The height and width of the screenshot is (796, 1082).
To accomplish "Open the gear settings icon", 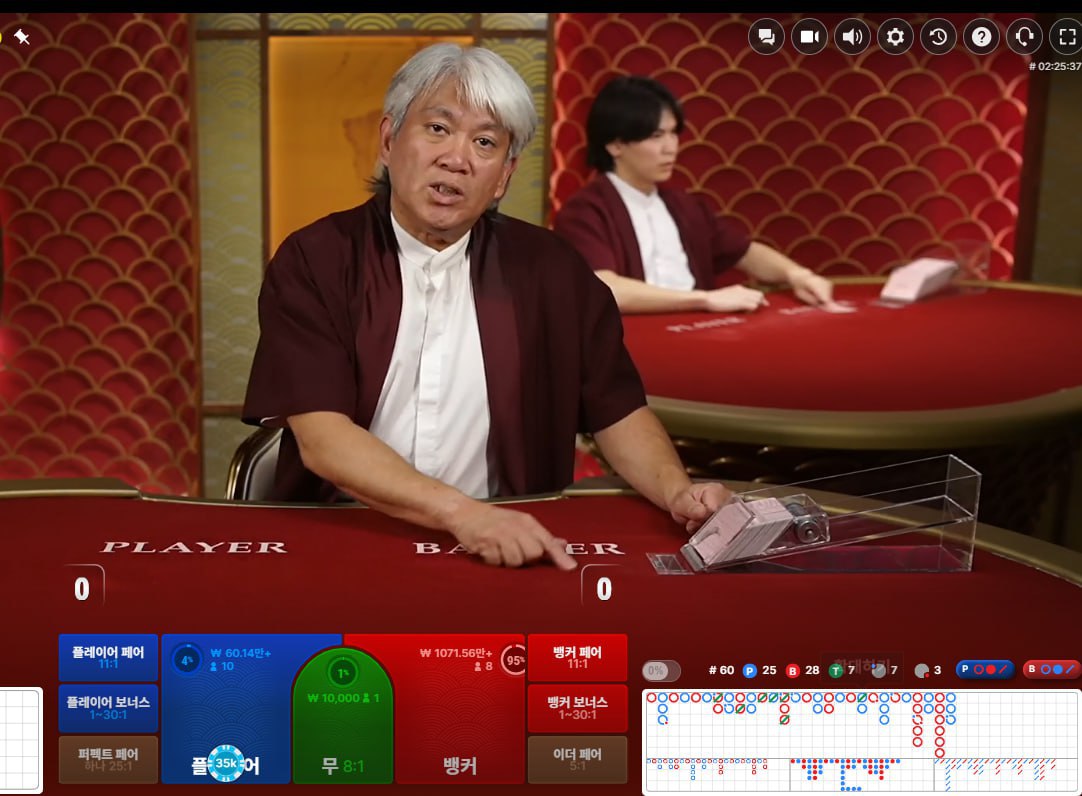I will coord(895,36).
